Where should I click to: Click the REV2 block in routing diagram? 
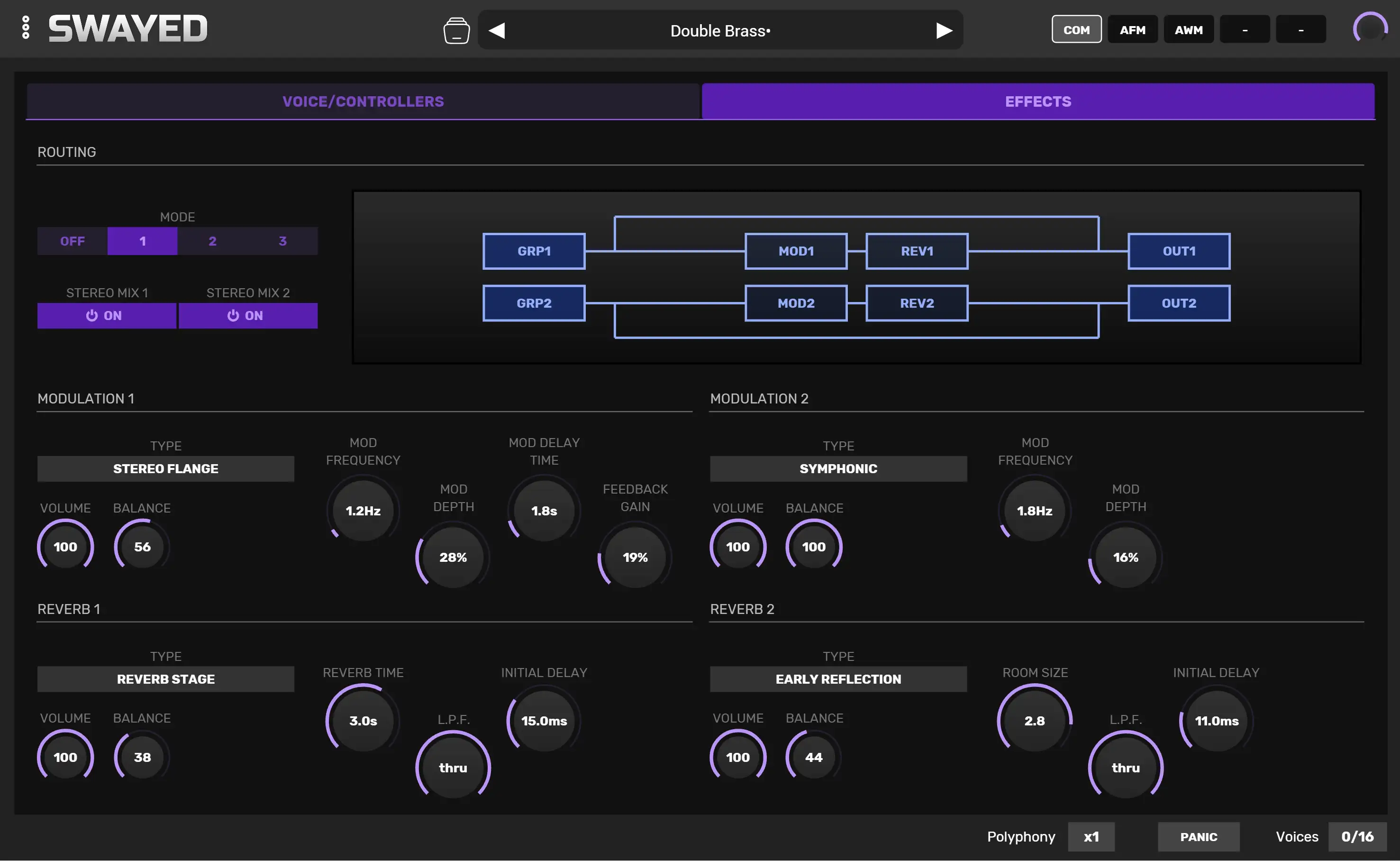(x=917, y=303)
